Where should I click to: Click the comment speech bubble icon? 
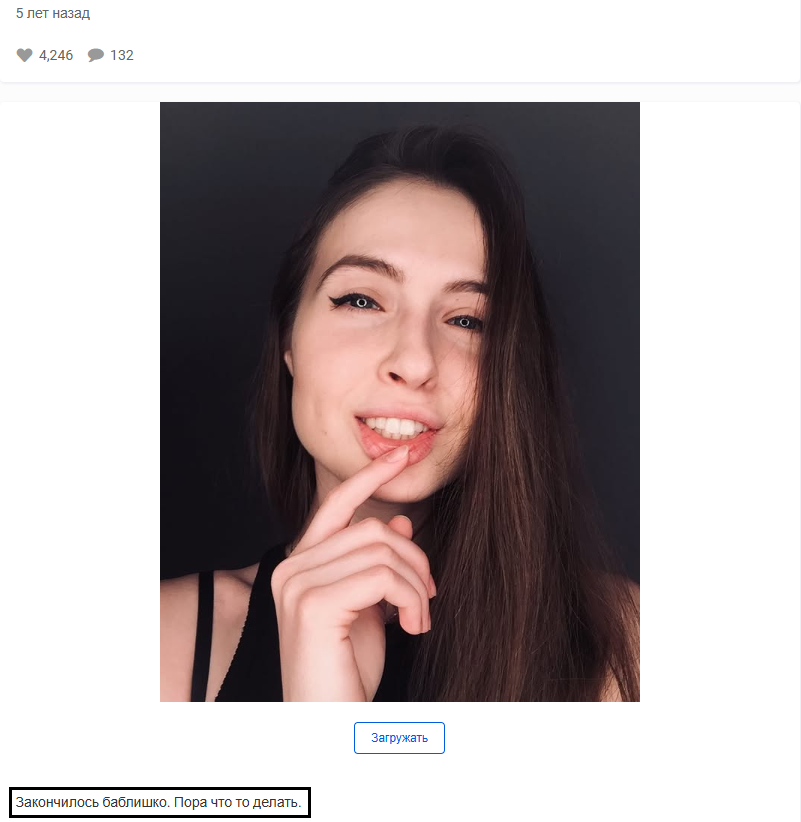pyautogui.click(x=95, y=55)
